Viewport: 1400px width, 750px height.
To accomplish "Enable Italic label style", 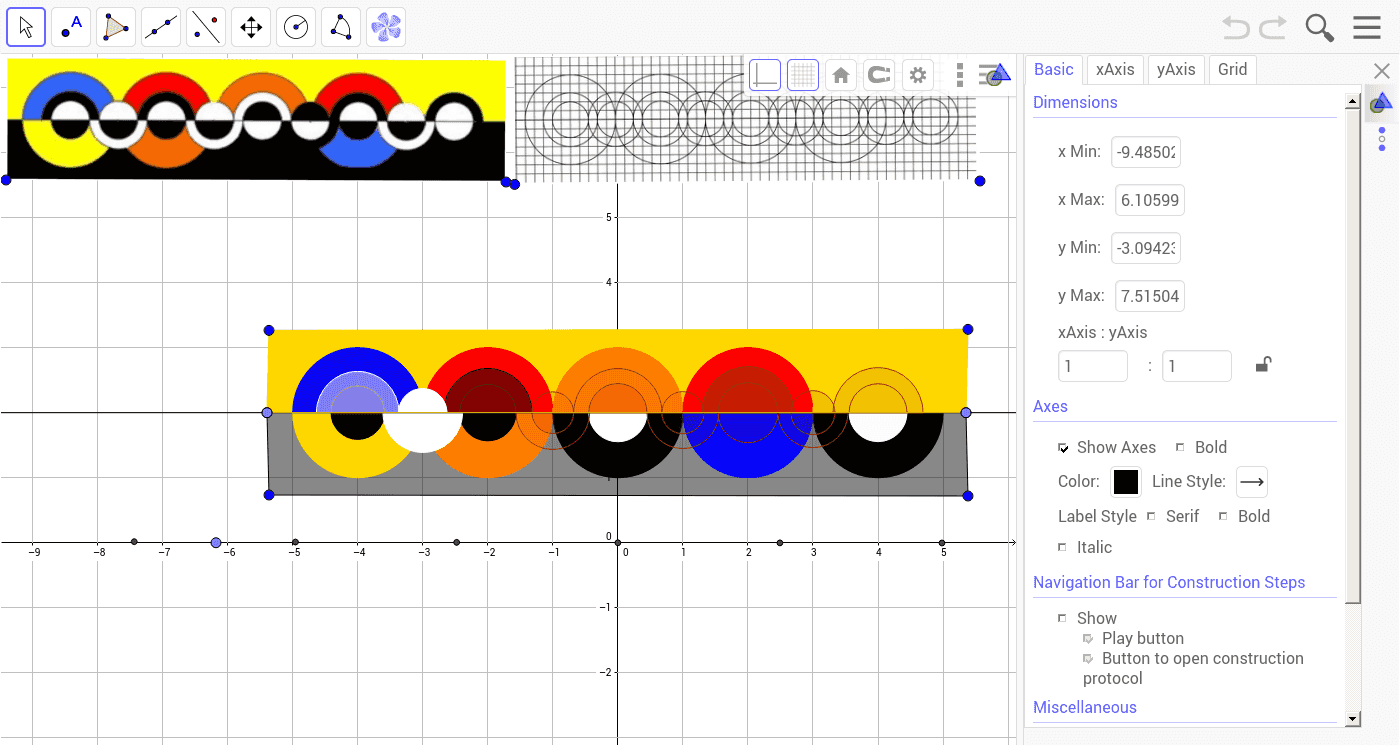I will pos(1062,547).
